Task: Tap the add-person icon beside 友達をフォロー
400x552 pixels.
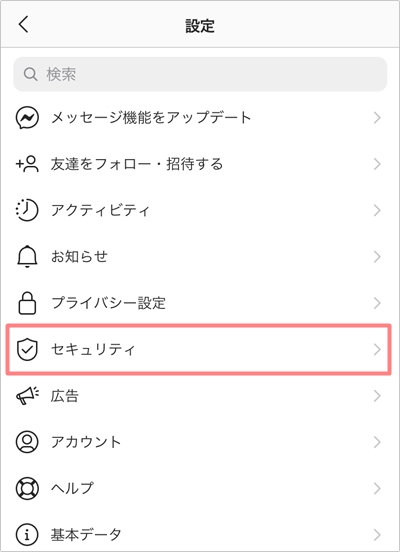Action: (27, 164)
